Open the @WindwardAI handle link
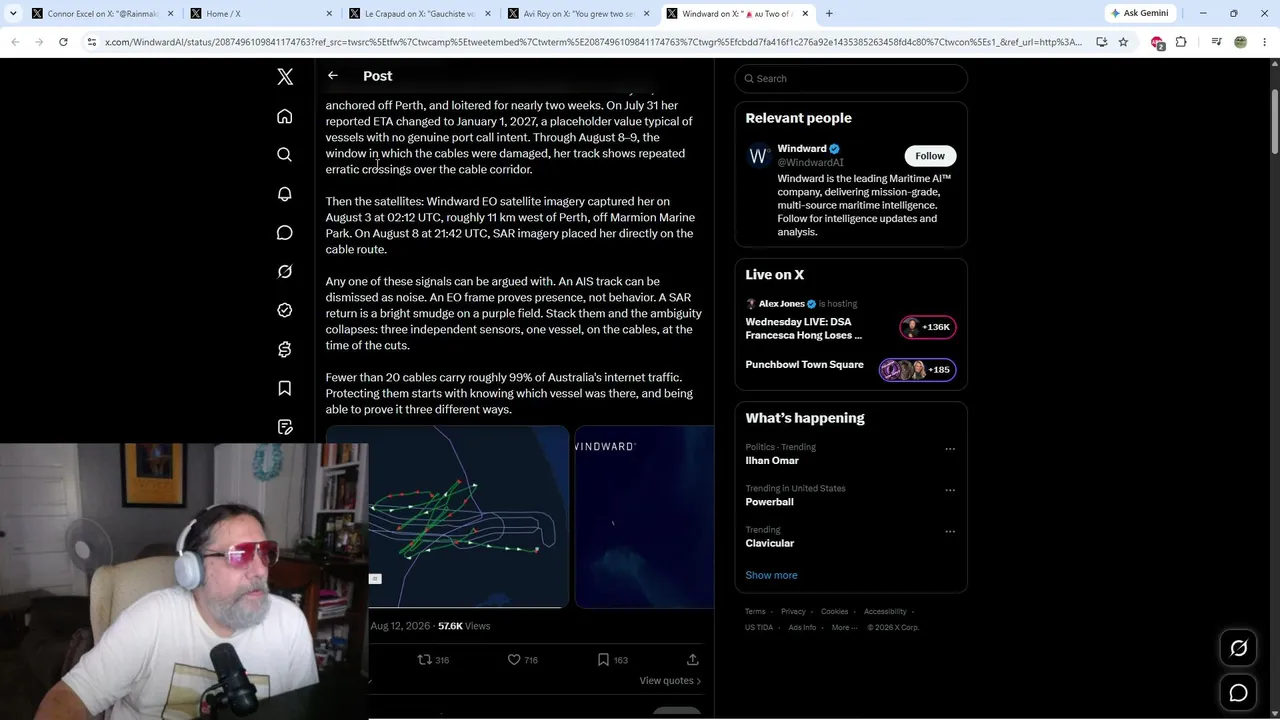This screenshot has width=1280, height=720. (811, 162)
